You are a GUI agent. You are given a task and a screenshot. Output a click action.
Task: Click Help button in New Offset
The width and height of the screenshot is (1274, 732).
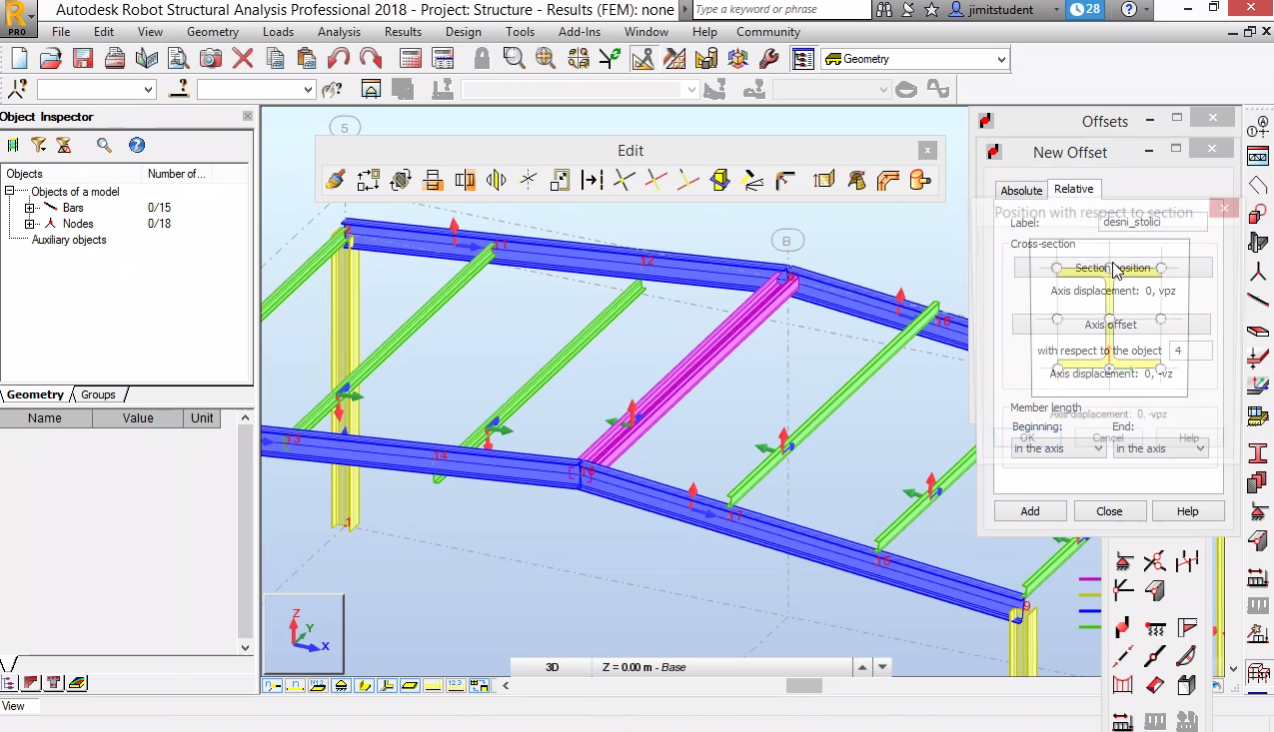click(x=1187, y=511)
